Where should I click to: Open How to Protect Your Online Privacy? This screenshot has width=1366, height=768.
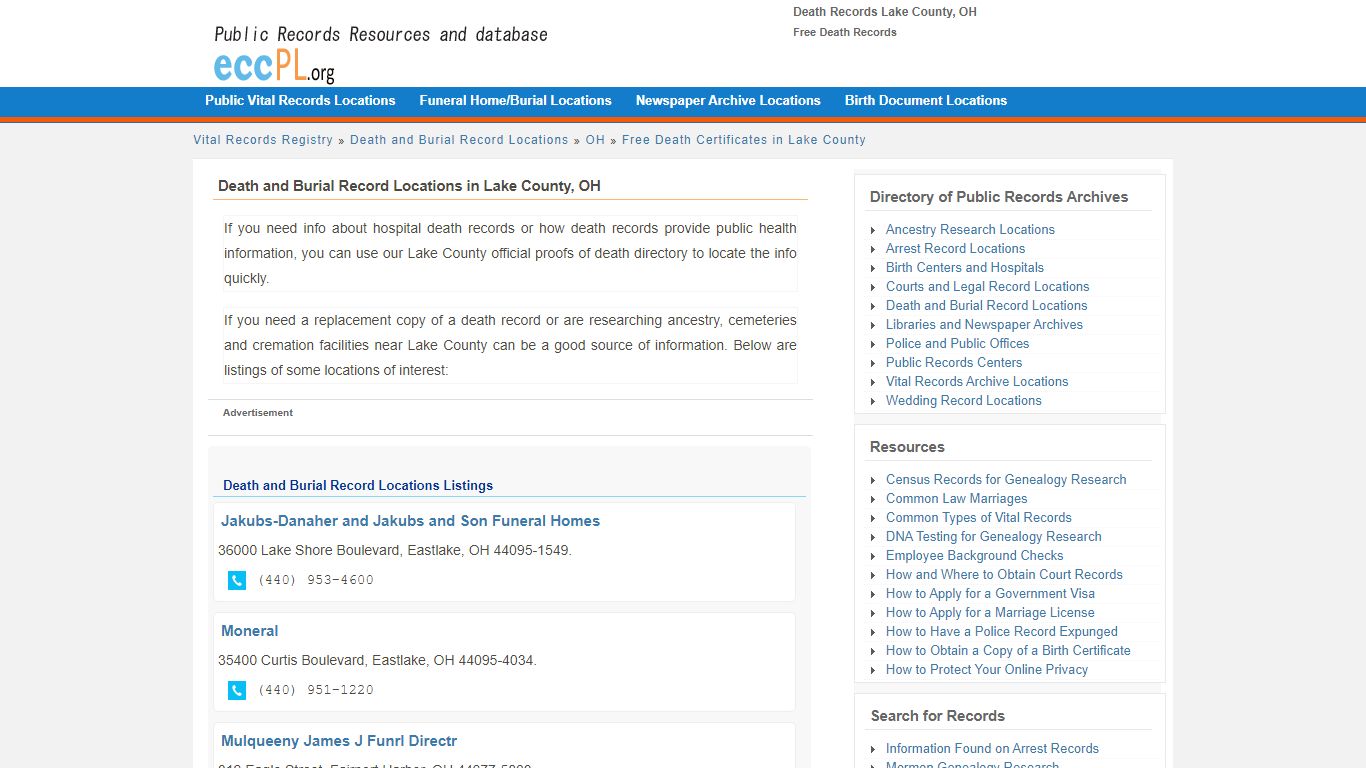pyautogui.click(x=987, y=669)
